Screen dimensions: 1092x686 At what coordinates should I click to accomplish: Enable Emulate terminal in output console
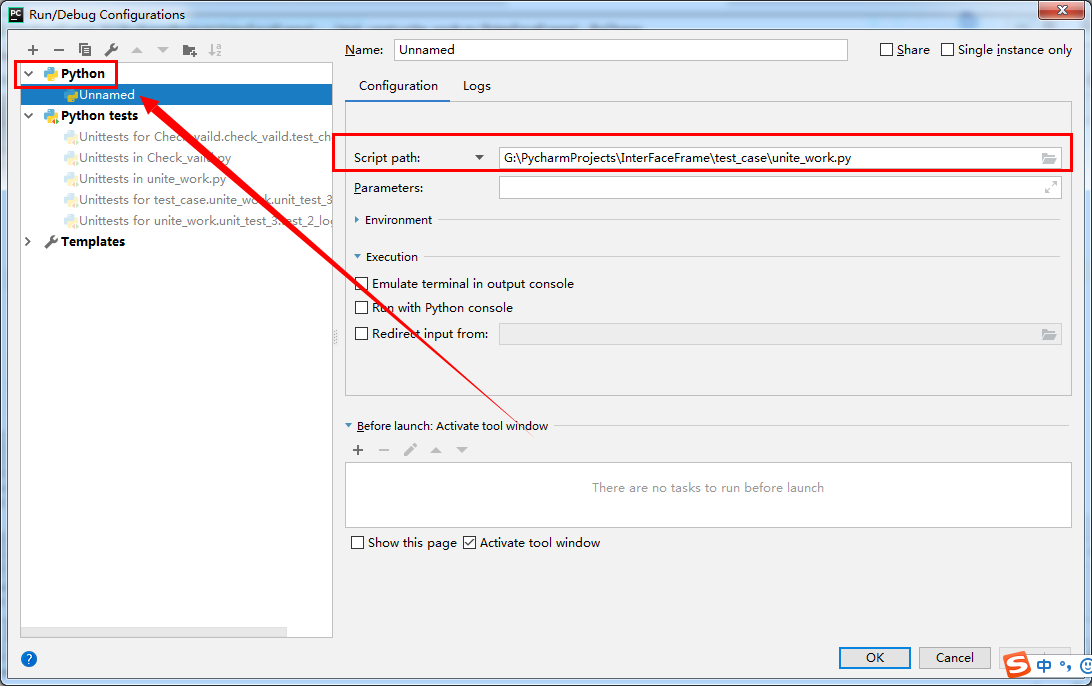point(360,284)
